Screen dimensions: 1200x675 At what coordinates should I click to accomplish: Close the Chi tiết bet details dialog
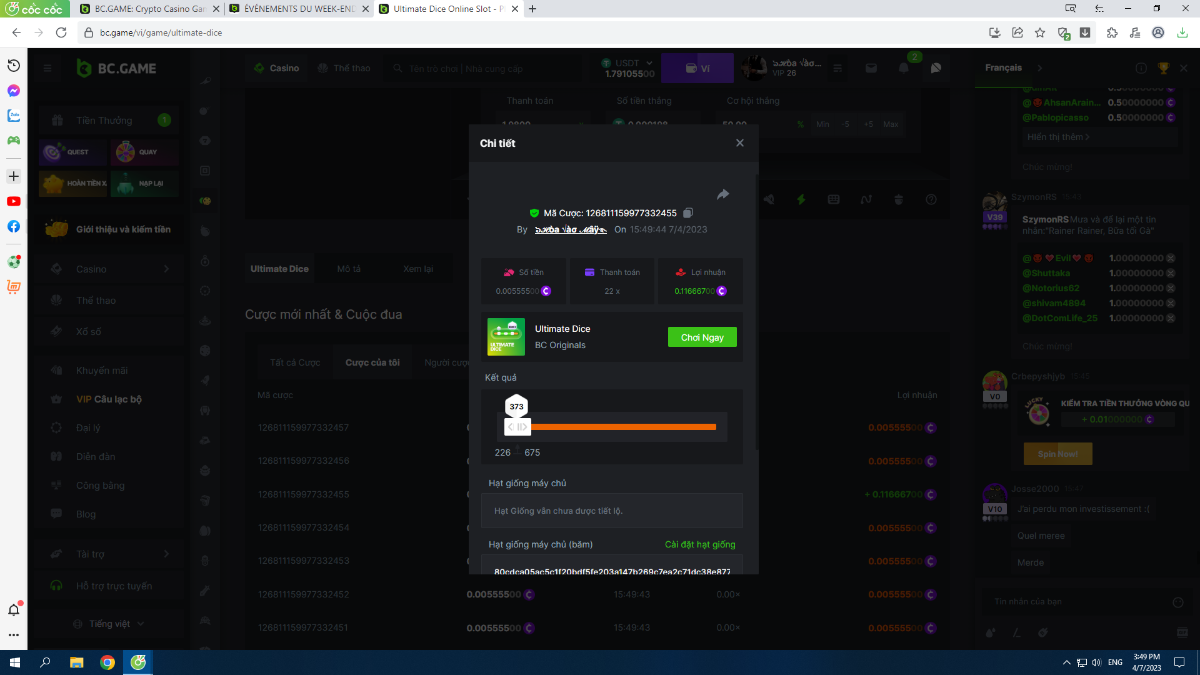coord(740,143)
